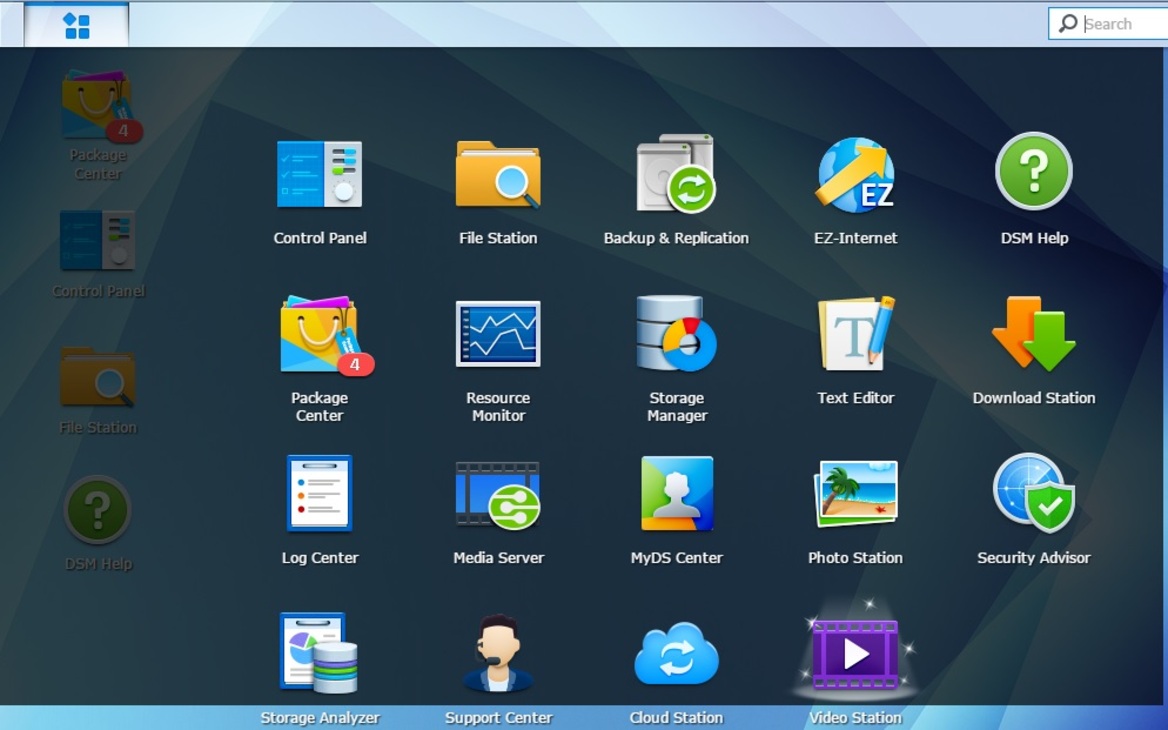Click the 'EZ-Internet' label text
This screenshot has width=1168, height=730.
[855, 238]
